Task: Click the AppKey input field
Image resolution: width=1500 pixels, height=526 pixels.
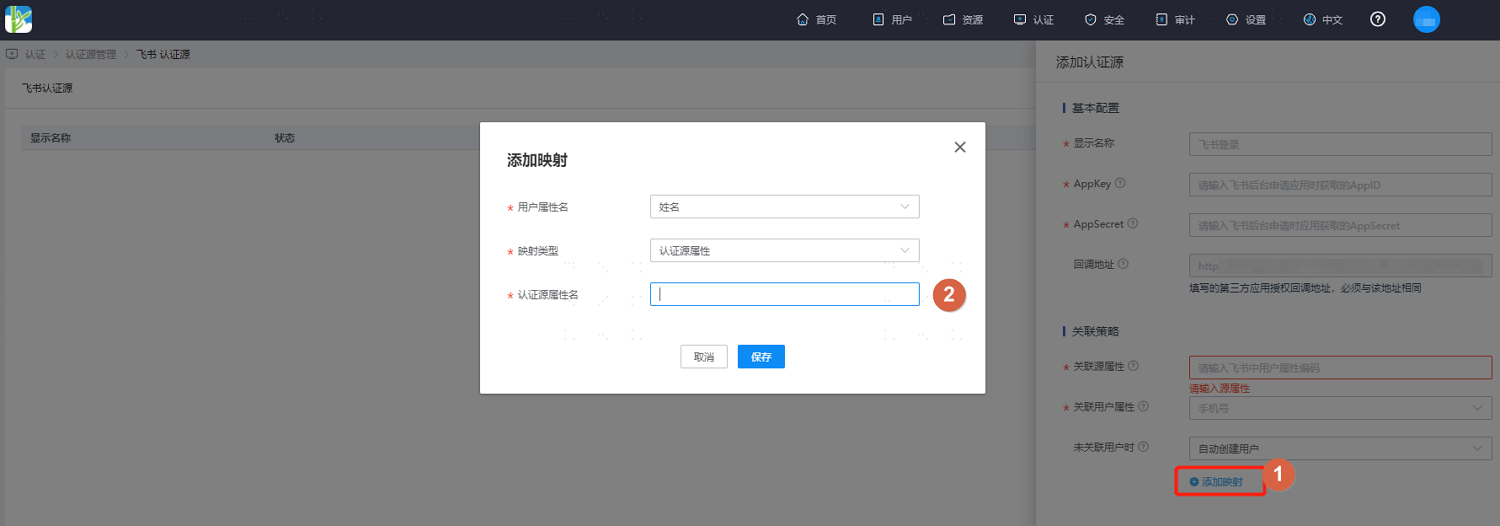Action: [x=1340, y=185]
